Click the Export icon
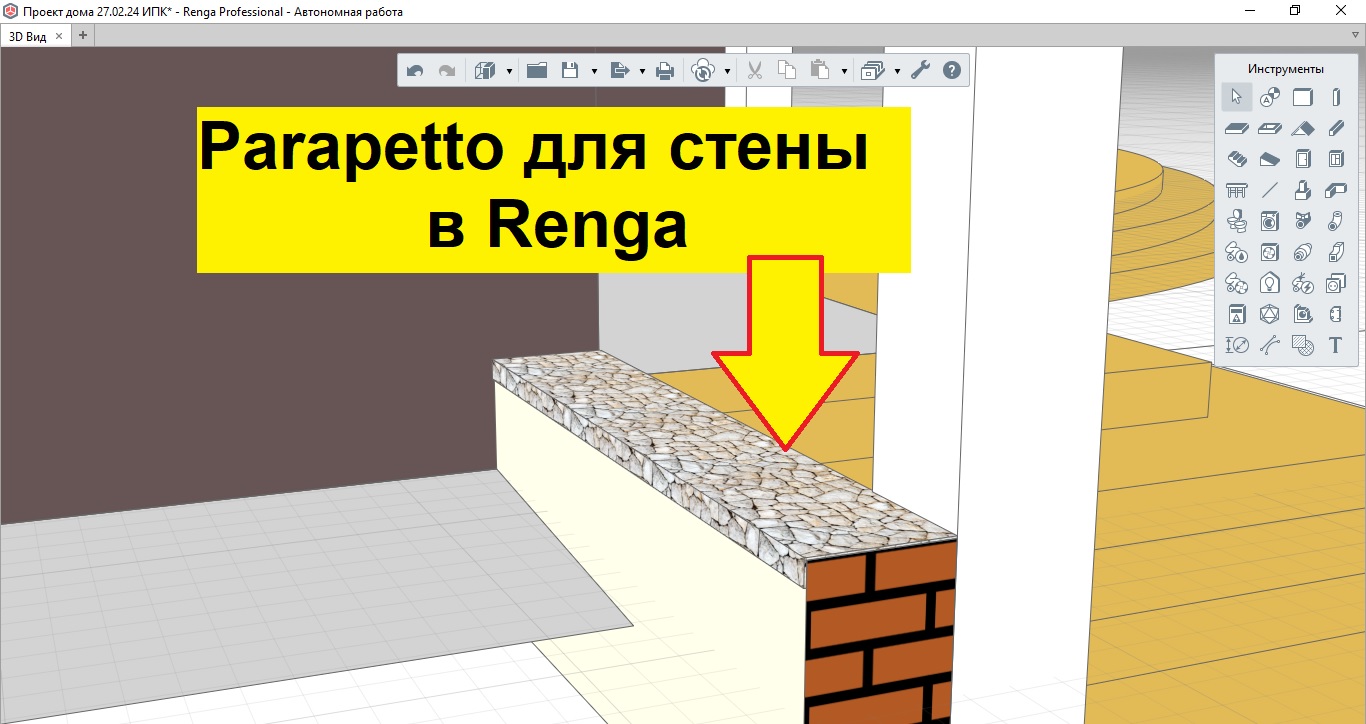This screenshot has height=724, width=1366. click(618, 71)
